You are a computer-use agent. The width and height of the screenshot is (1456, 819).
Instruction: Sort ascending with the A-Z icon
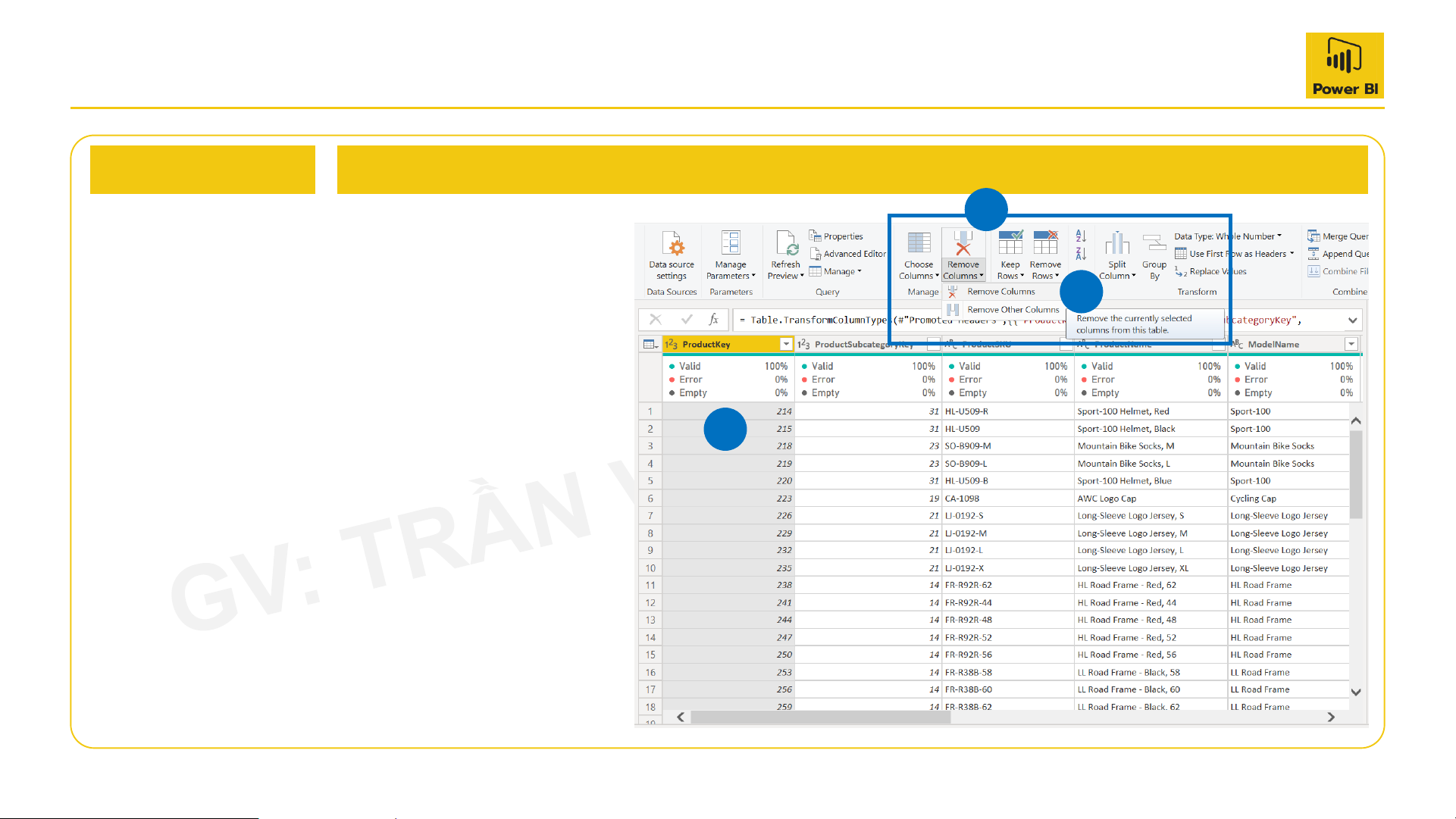[1082, 236]
